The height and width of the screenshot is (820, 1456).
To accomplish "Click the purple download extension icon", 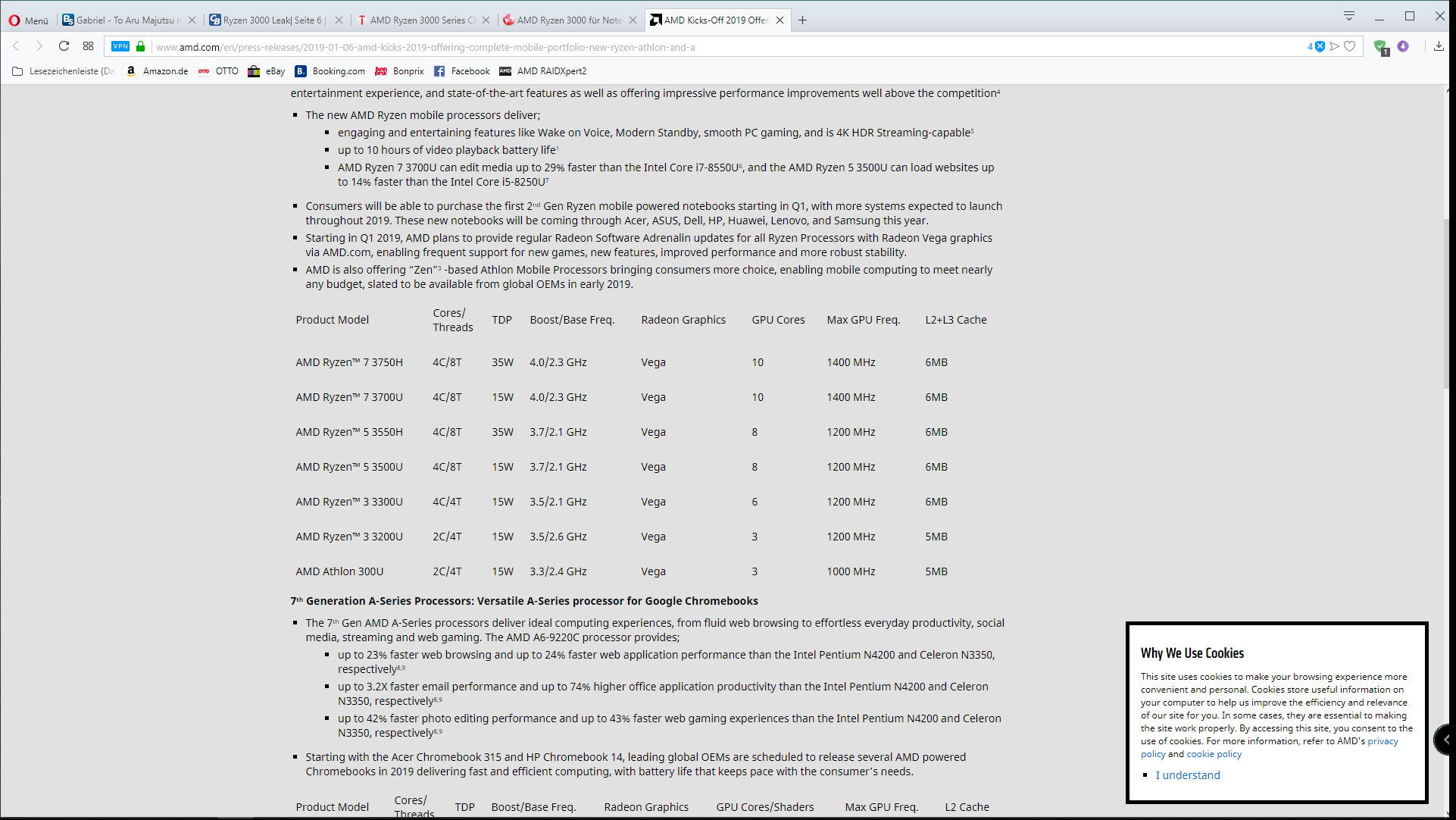I will 1403,46.
